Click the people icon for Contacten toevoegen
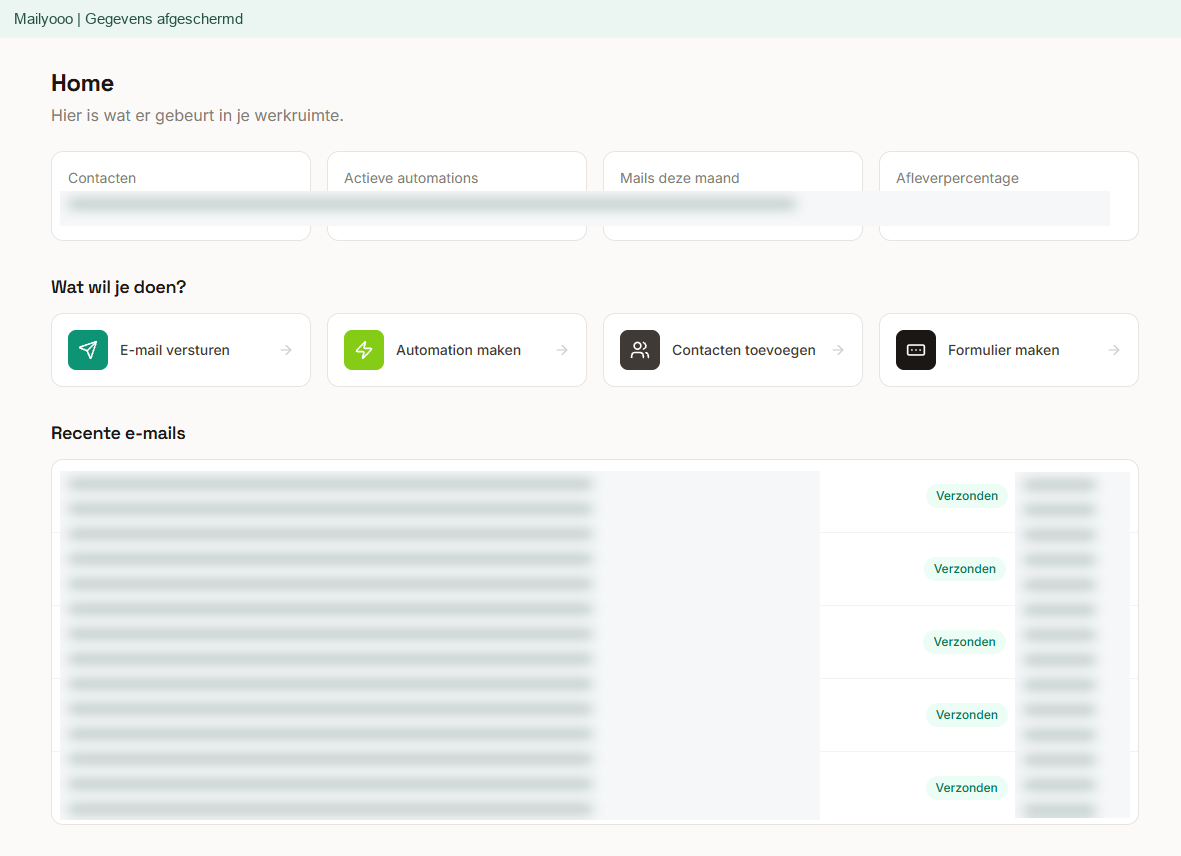 click(640, 350)
